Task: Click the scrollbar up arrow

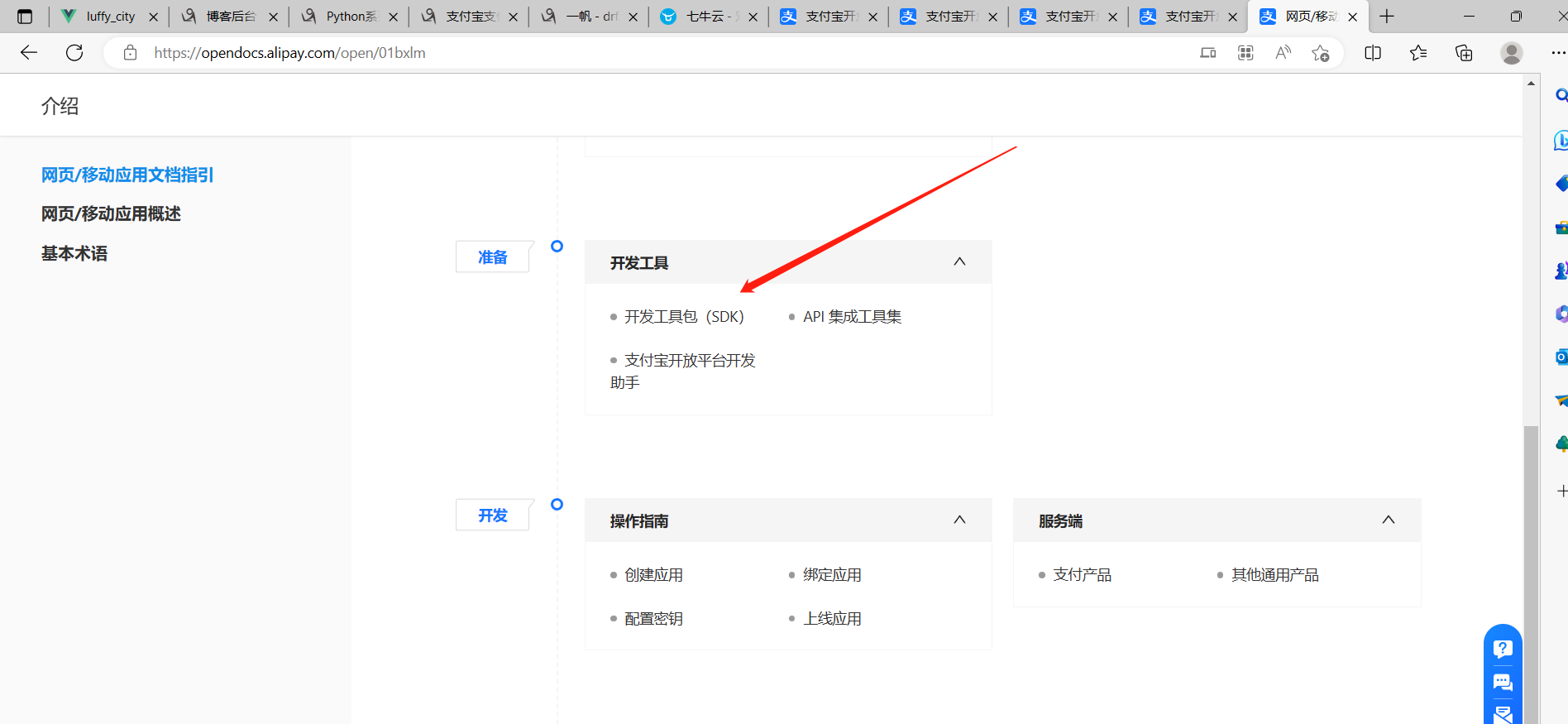Action: pos(1531,83)
